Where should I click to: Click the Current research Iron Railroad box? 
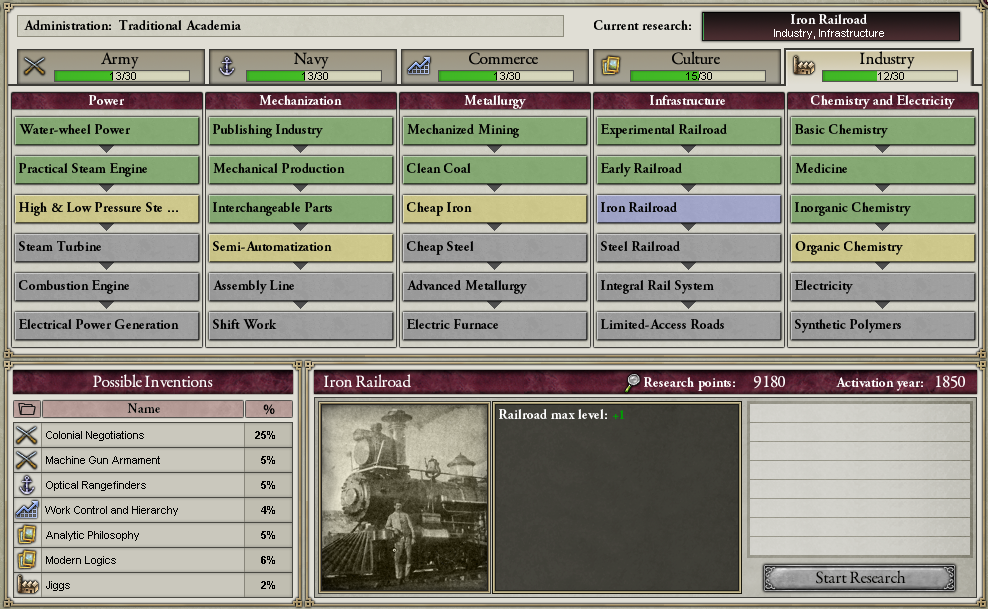coord(830,26)
